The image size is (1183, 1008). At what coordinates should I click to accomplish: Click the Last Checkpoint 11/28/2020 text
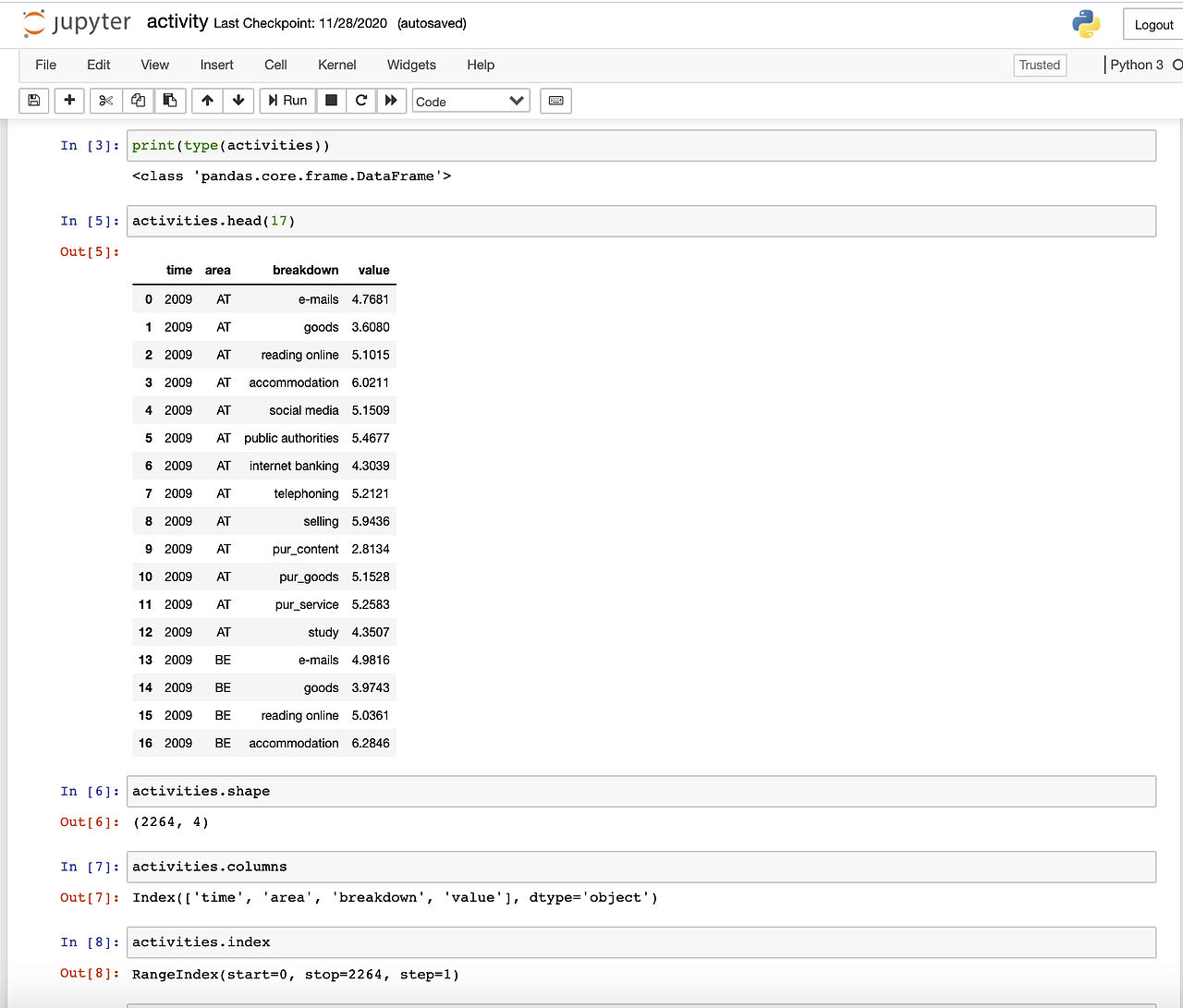click(x=300, y=23)
